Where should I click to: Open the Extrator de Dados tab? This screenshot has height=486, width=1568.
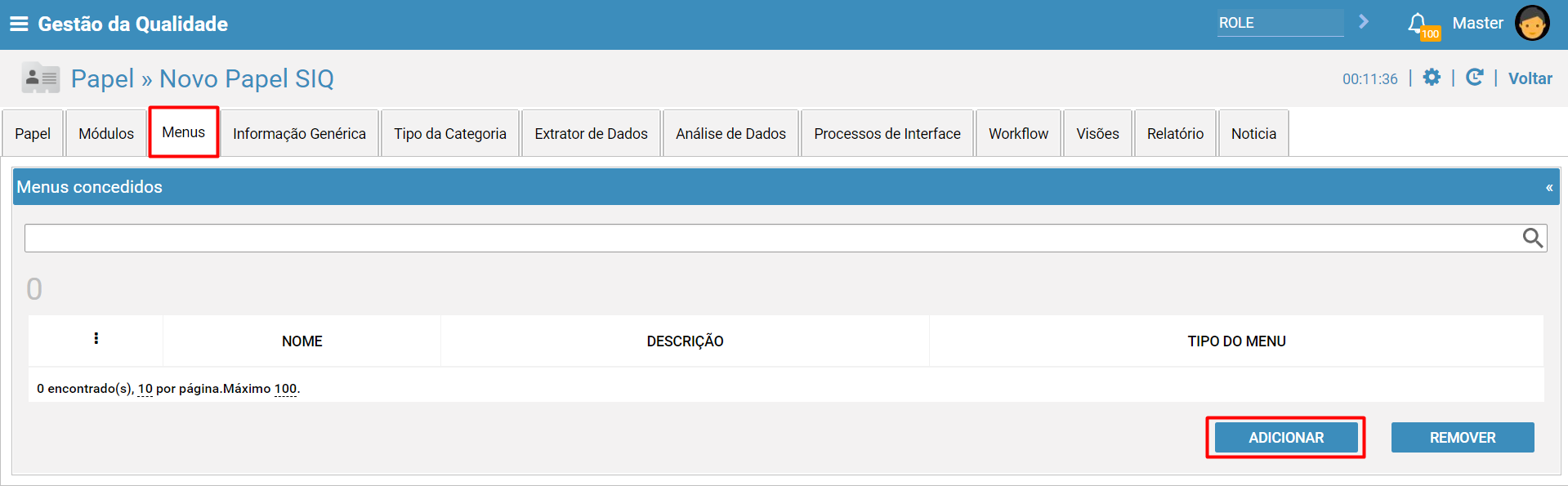591,133
